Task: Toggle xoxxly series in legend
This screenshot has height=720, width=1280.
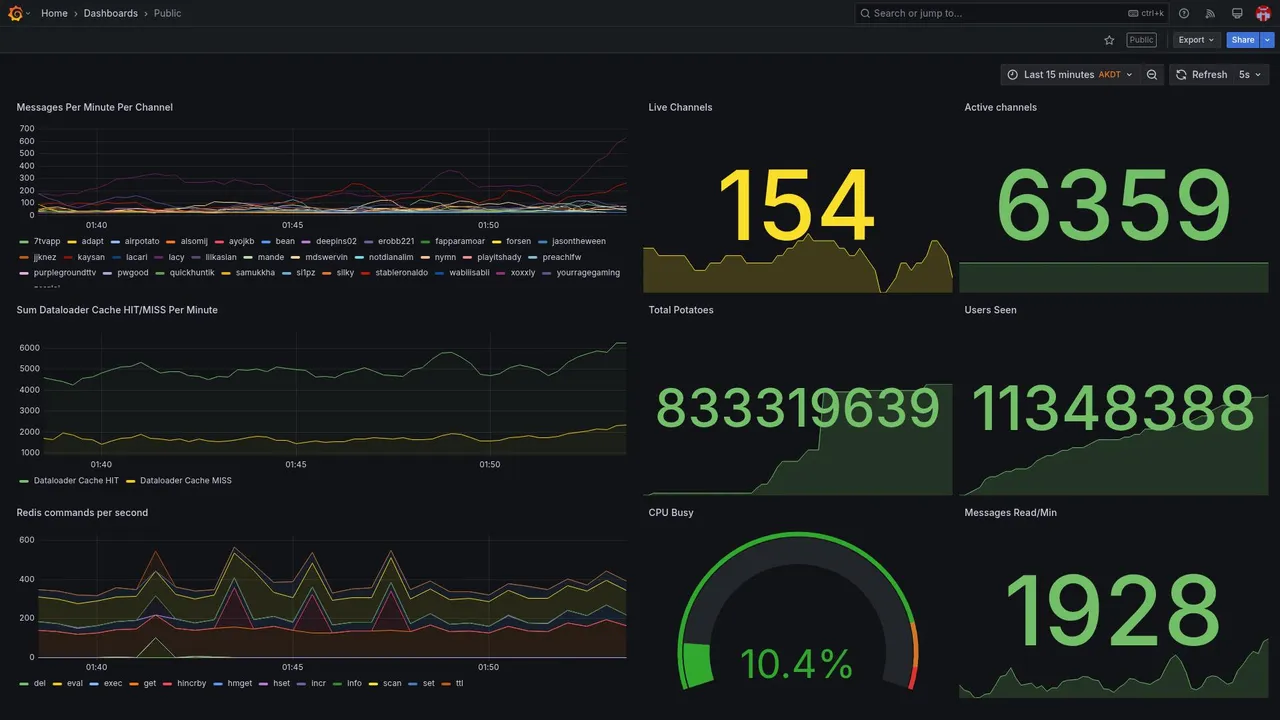Action: click(523, 272)
